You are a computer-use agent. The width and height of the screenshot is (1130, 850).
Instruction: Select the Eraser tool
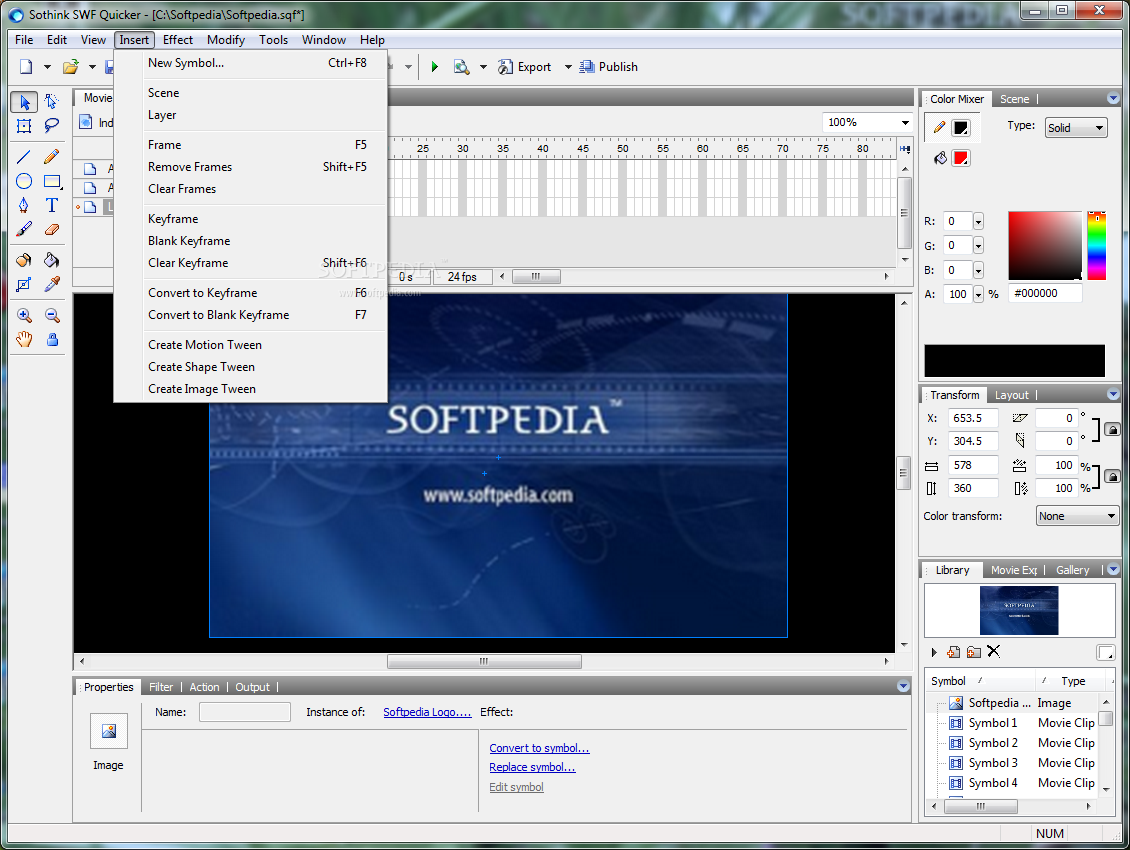(x=51, y=229)
